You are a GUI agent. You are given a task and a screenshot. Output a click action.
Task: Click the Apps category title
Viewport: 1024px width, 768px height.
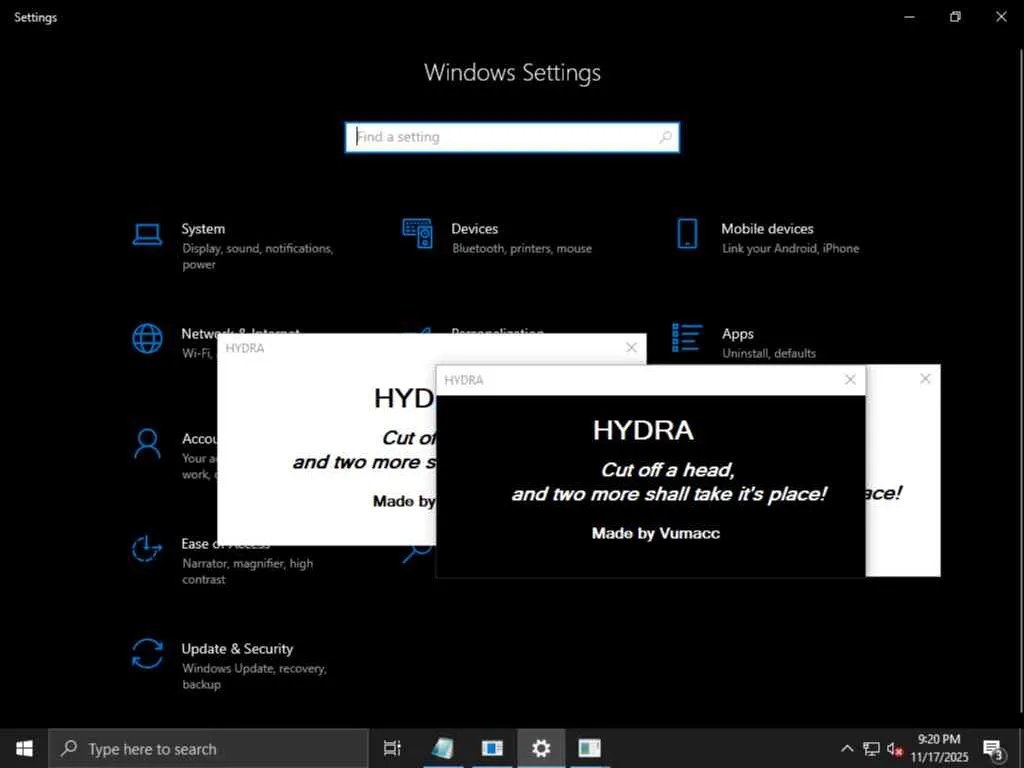tap(738, 334)
